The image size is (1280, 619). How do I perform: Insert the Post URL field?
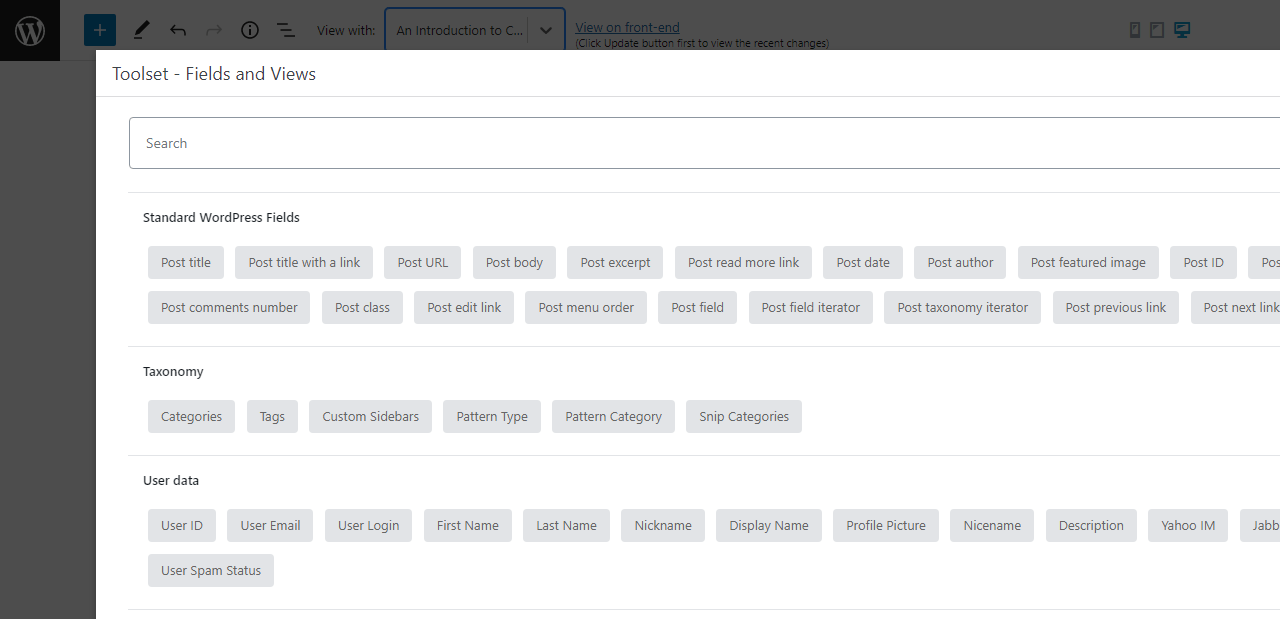[423, 262]
